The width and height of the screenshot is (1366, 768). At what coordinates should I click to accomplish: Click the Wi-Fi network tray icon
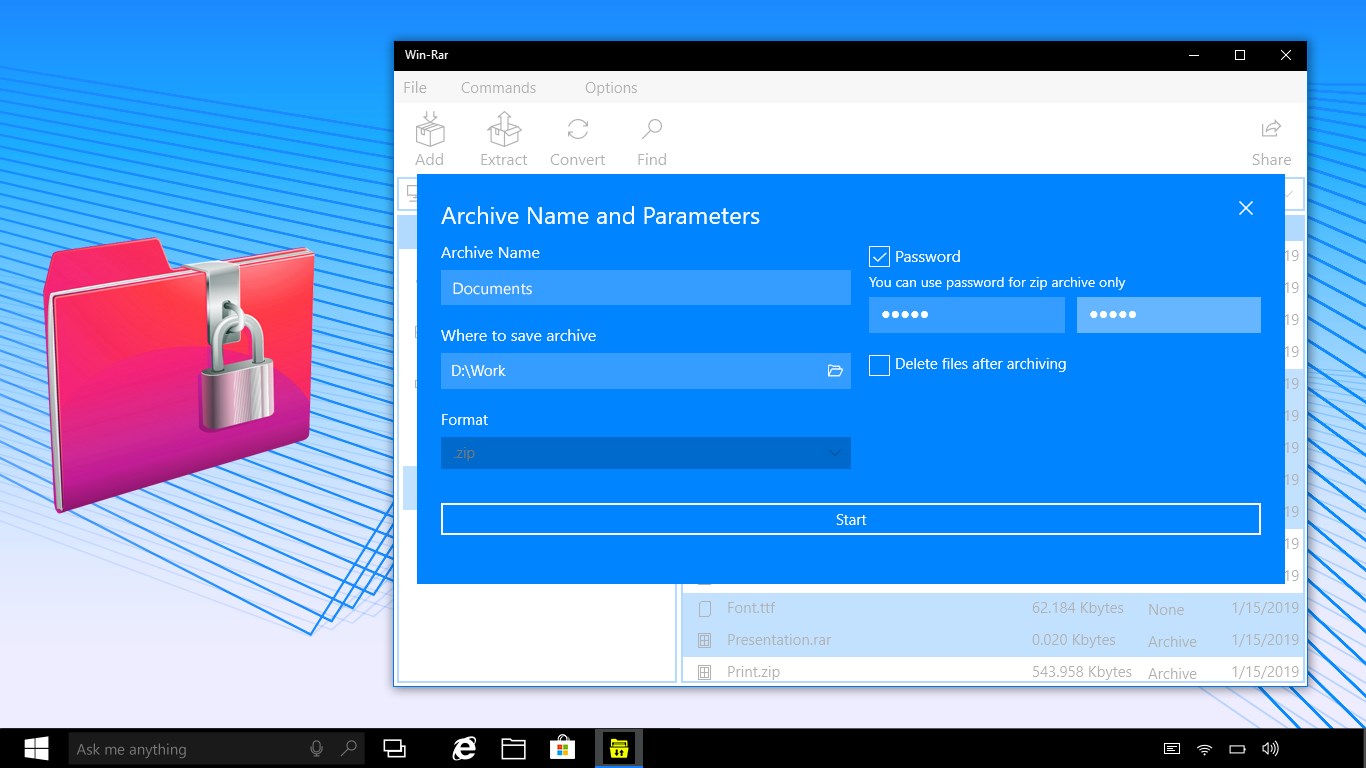(1205, 749)
